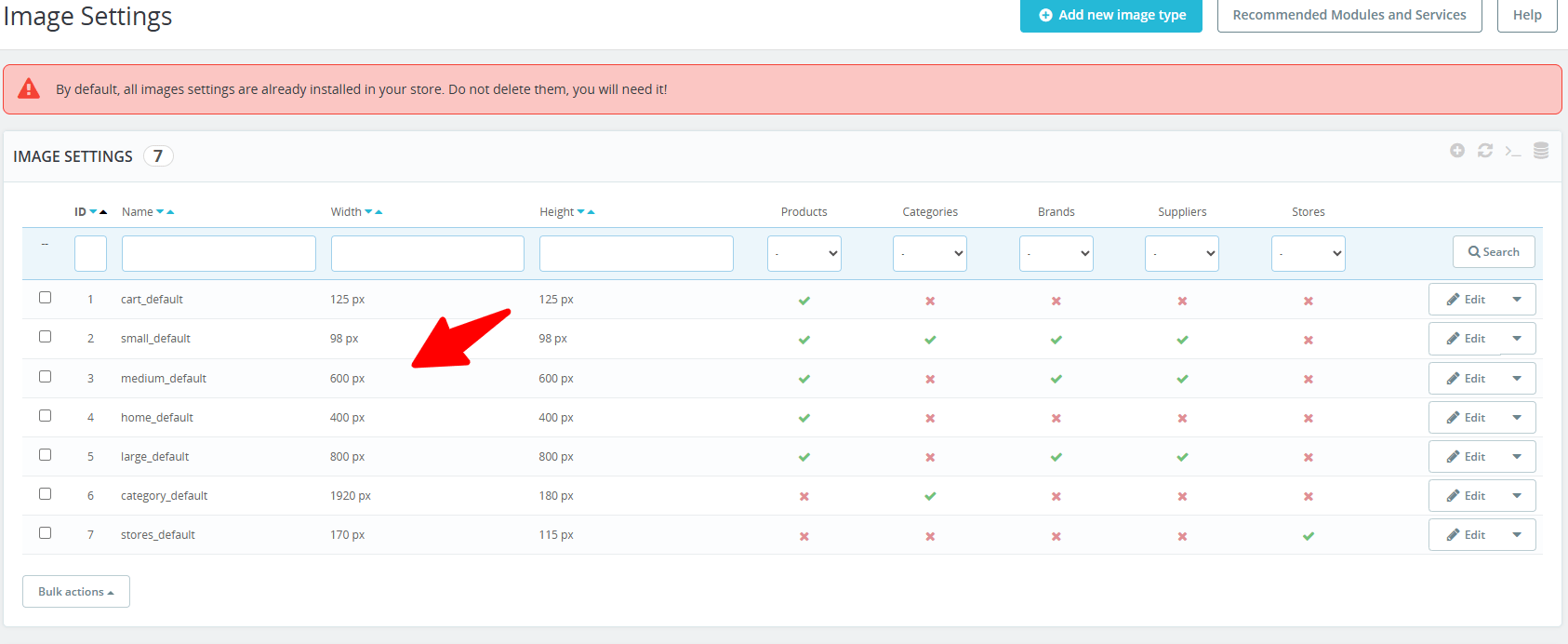Click the show SQL query terminal icon

tap(1513, 151)
